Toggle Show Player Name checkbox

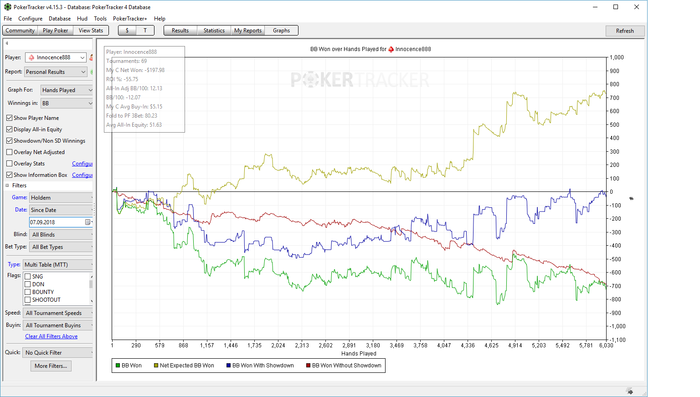point(9,118)
